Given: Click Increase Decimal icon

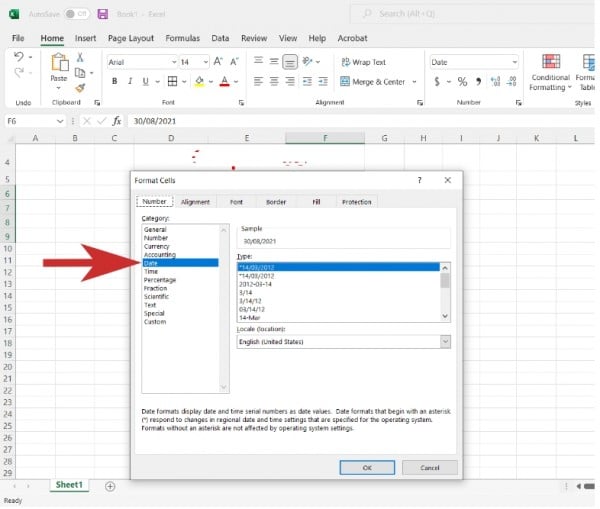Looking at the screenshot, I should [496, 82].
